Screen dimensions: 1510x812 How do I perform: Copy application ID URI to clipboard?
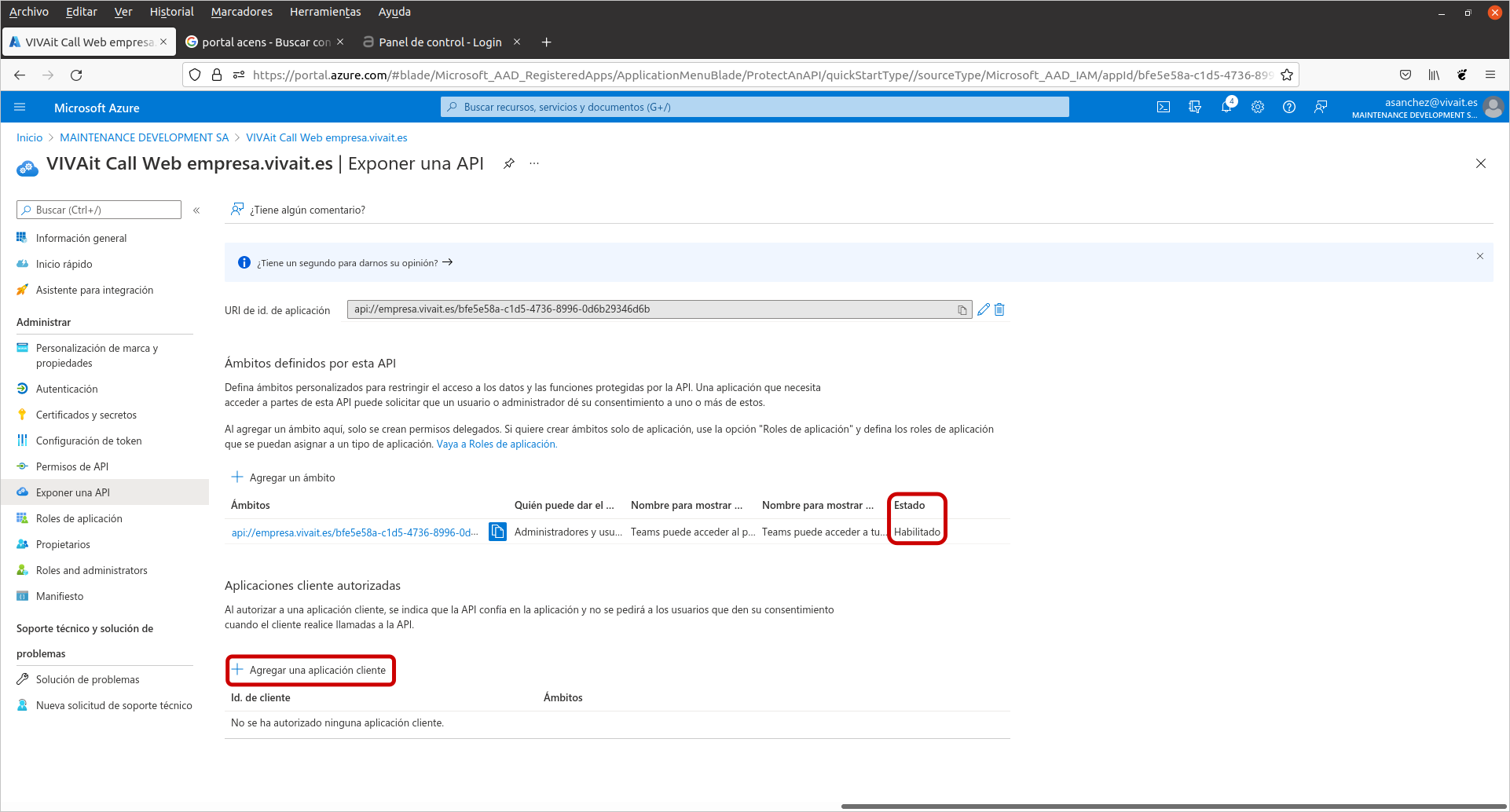coord(962,310)
